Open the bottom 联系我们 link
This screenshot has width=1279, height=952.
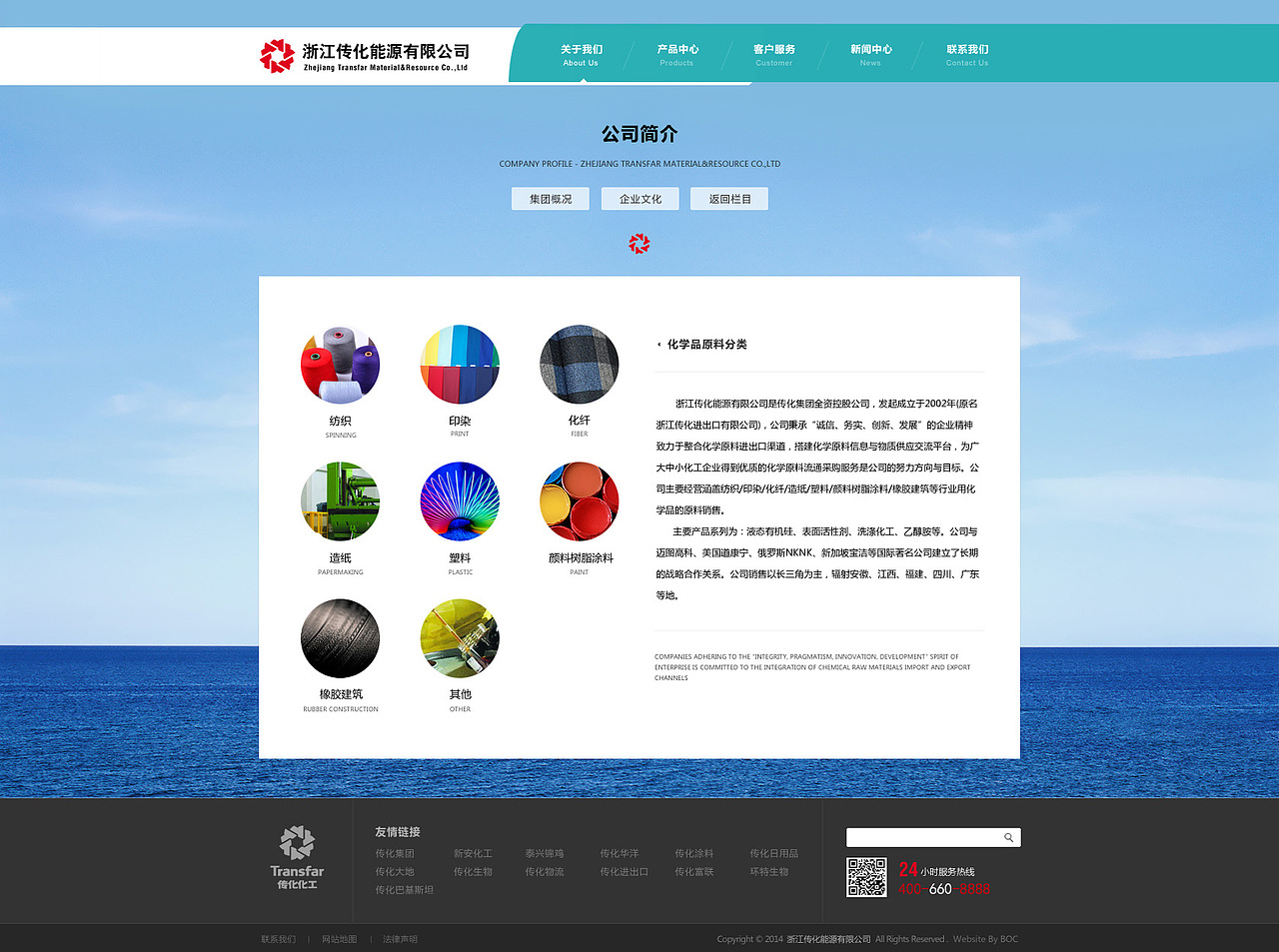point(279,940)
